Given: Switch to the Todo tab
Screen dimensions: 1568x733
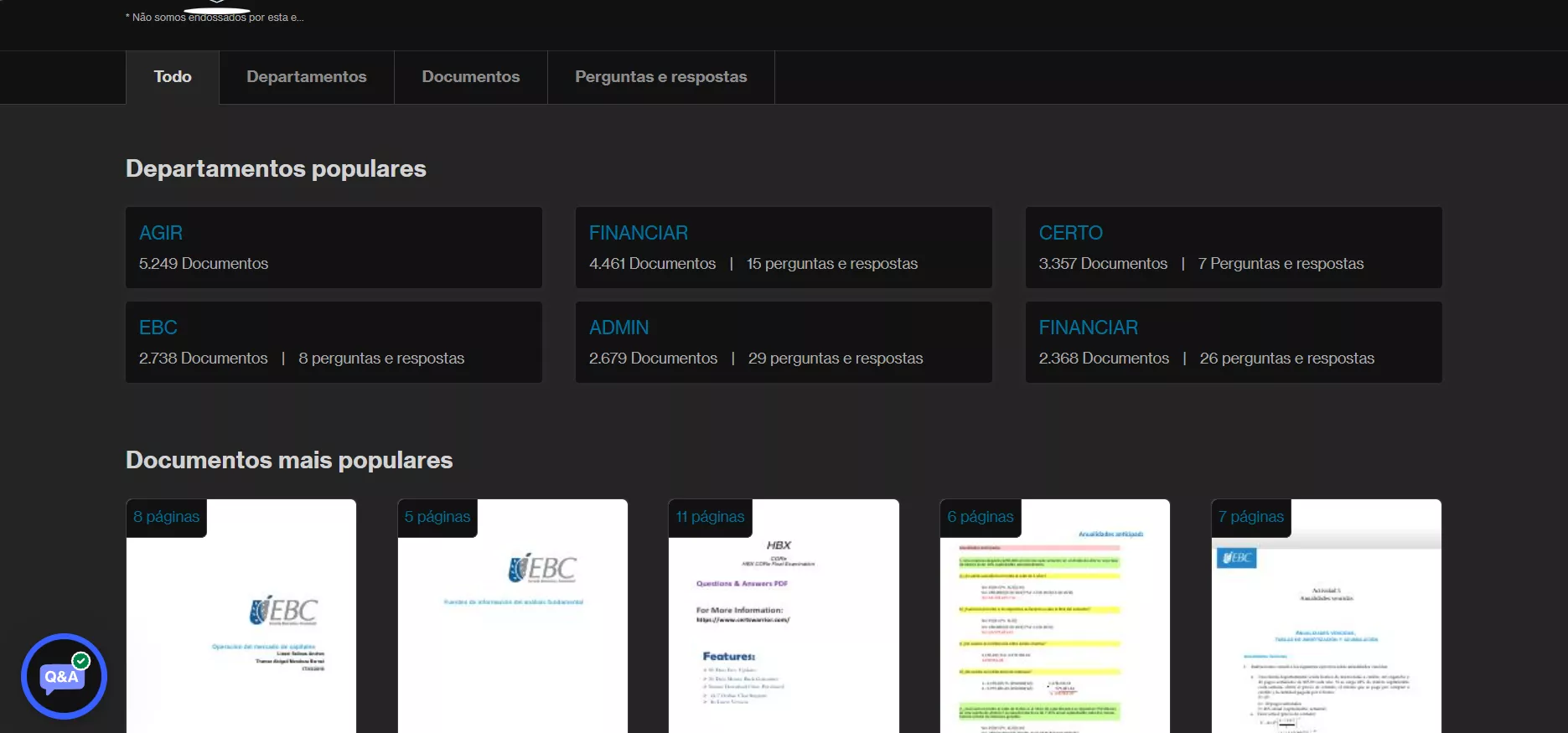Looking at the screenshot, I should 173,77.
